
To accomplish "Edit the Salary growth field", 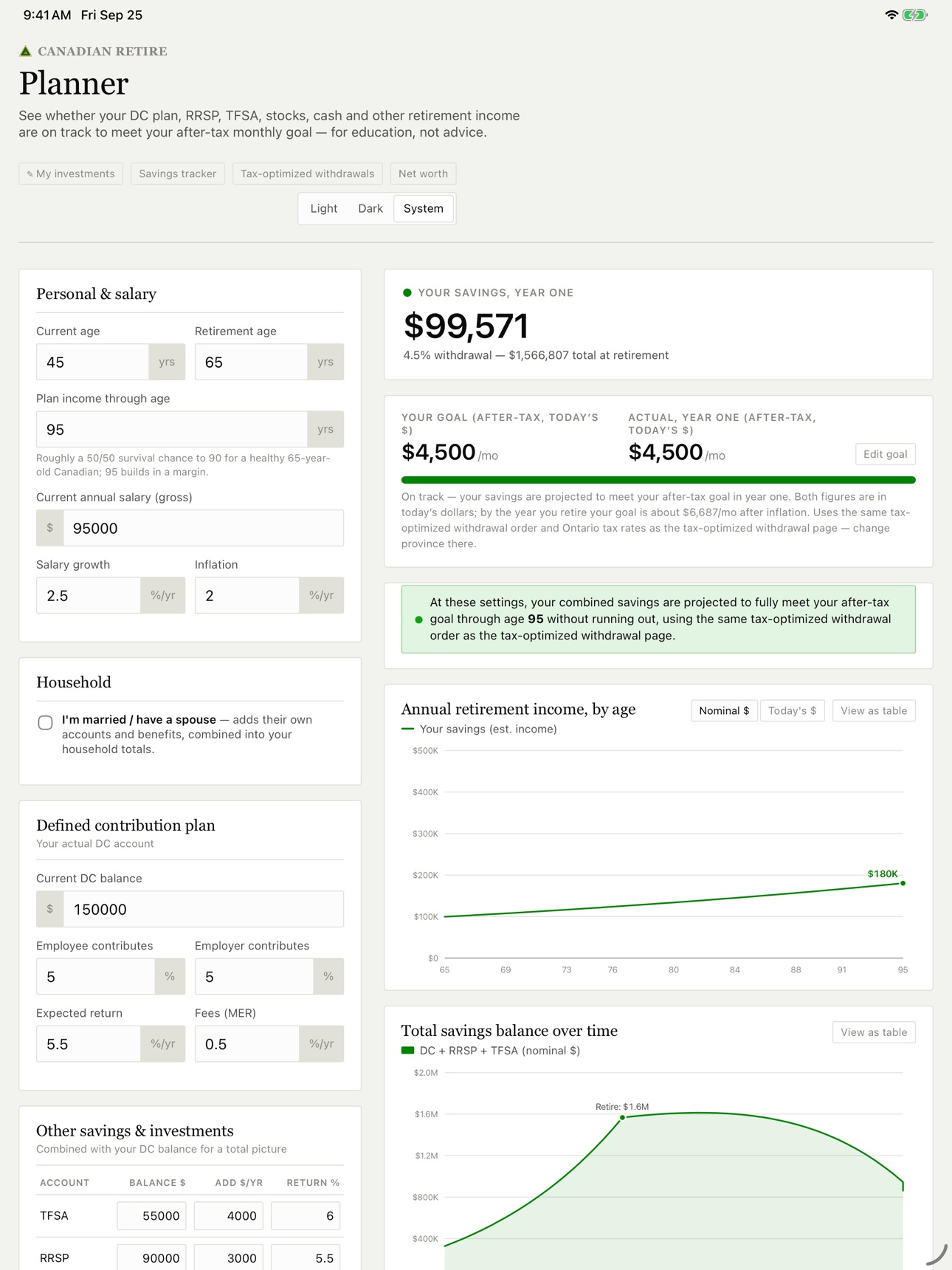I will click(89, 595).
